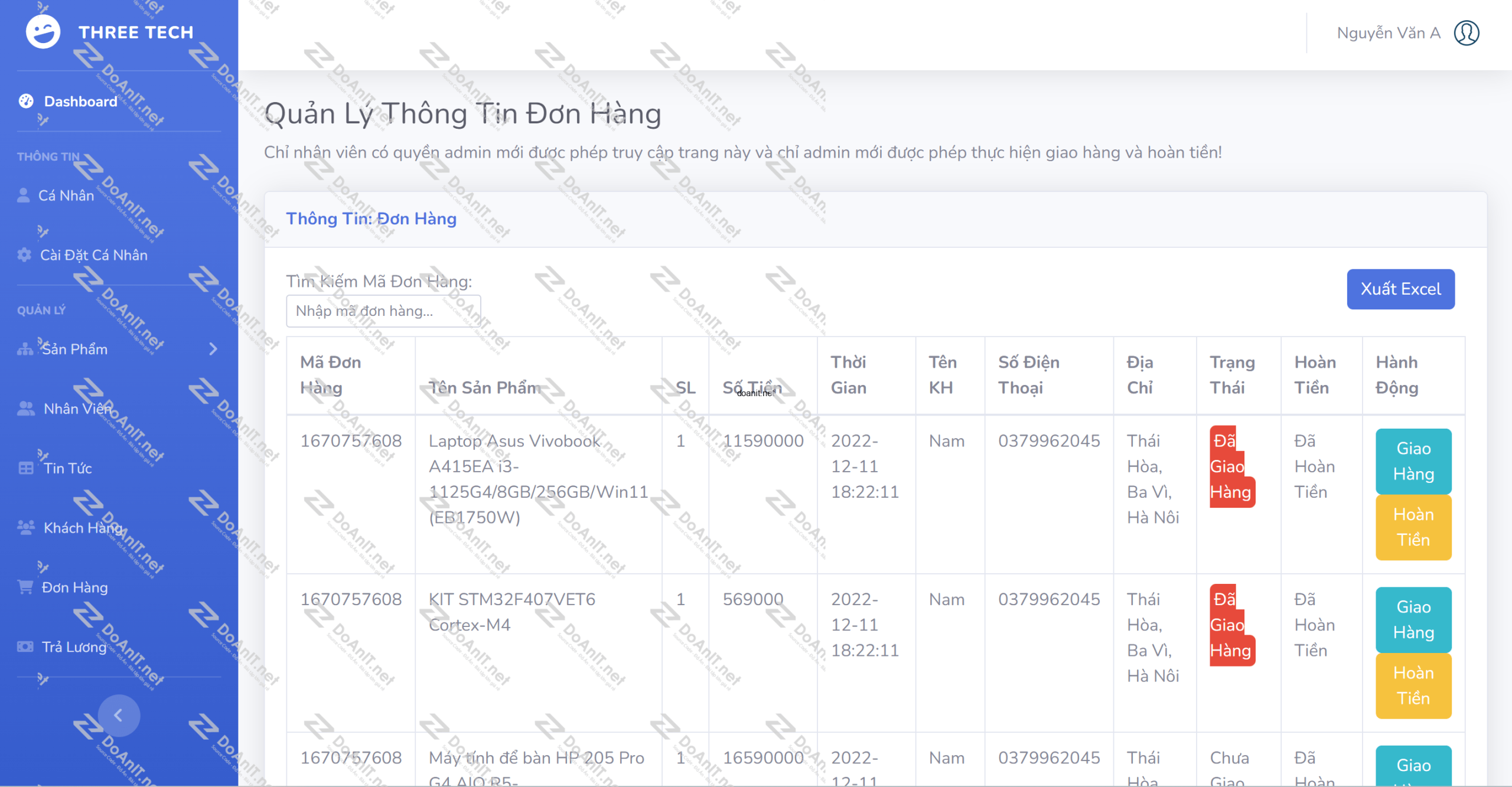Image resolution: width=1512 pixels, height=787 pixels.
Task: Open the Tin Tức section
Action: point(67,468)
